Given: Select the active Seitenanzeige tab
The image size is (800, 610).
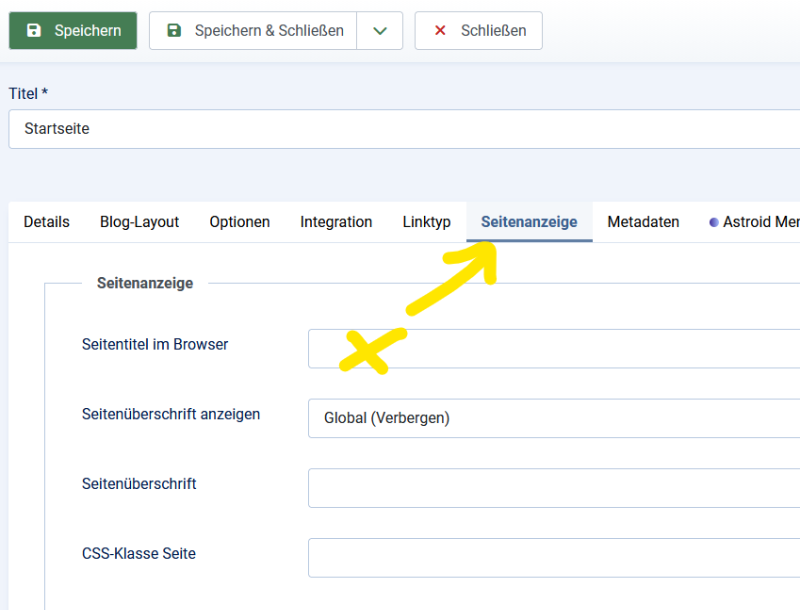Looking at the screenshot, I should (529, 222).
